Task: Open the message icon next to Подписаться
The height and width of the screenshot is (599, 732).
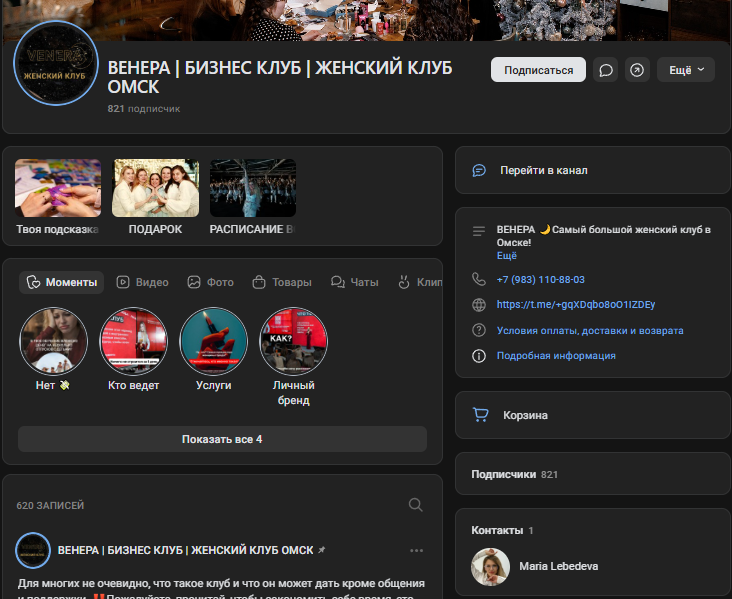Action: click(x=605, y=70)
